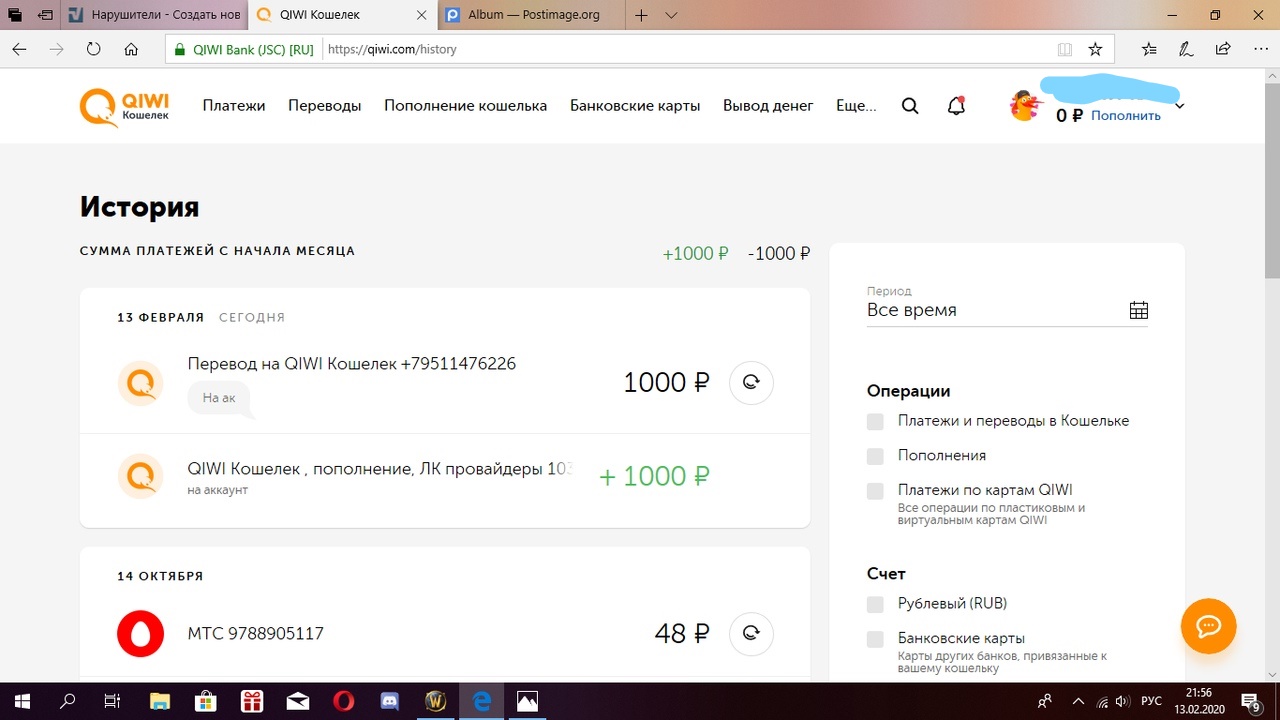
Task: Expand the account dropdown arrow near balance
Action: pos(1180,106)
